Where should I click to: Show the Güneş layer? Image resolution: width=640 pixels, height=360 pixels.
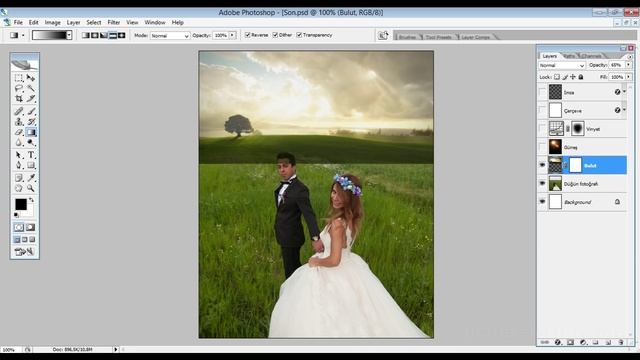(542, 147)
